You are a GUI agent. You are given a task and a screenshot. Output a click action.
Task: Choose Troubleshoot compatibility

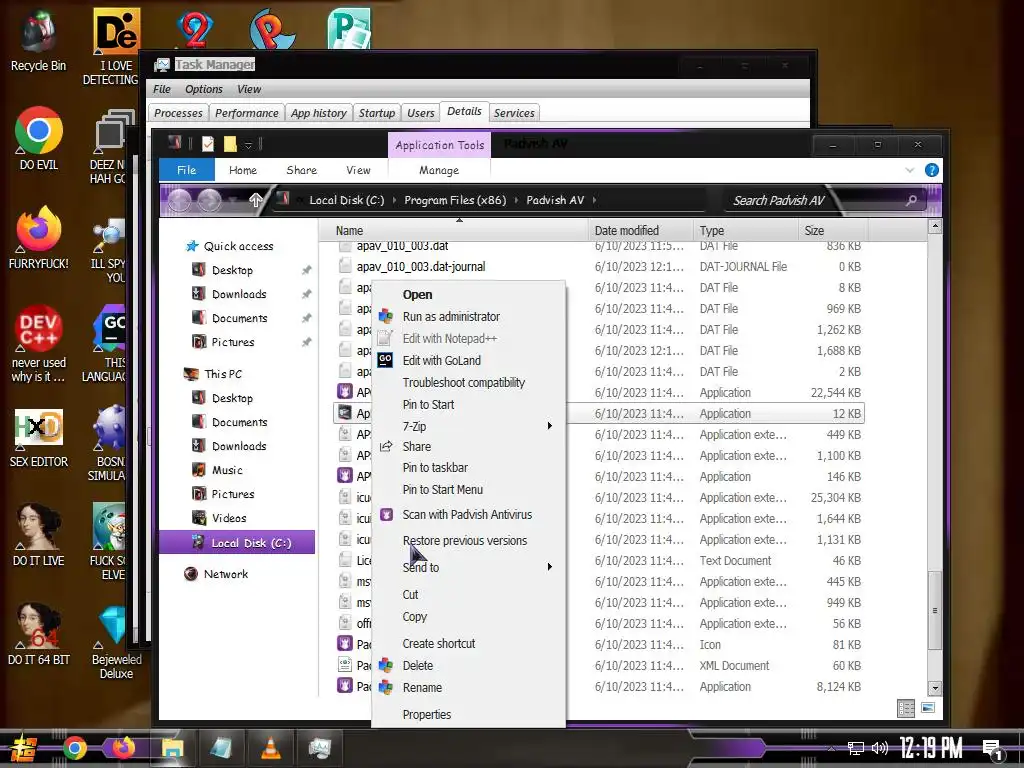(x=468, y=383)
